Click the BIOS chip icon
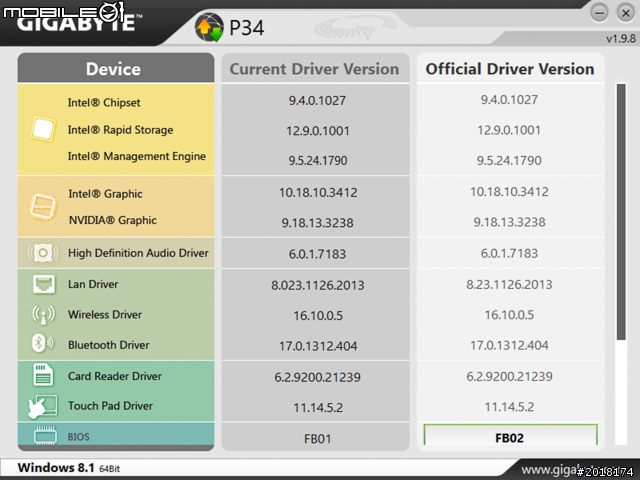The width and height of the screenshot is (640, 480). pos(45,436)
